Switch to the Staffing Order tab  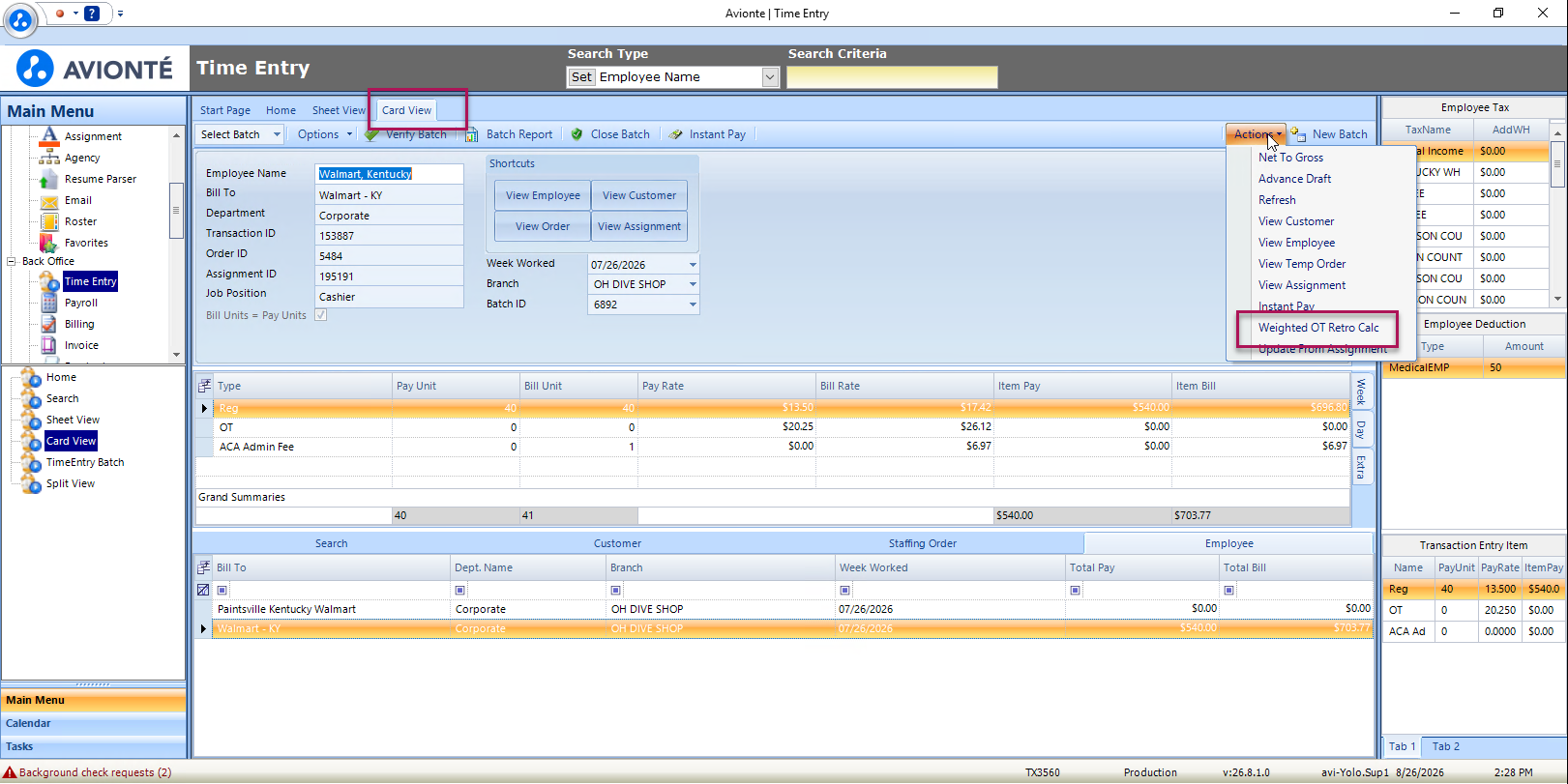(x=923, y=543)
